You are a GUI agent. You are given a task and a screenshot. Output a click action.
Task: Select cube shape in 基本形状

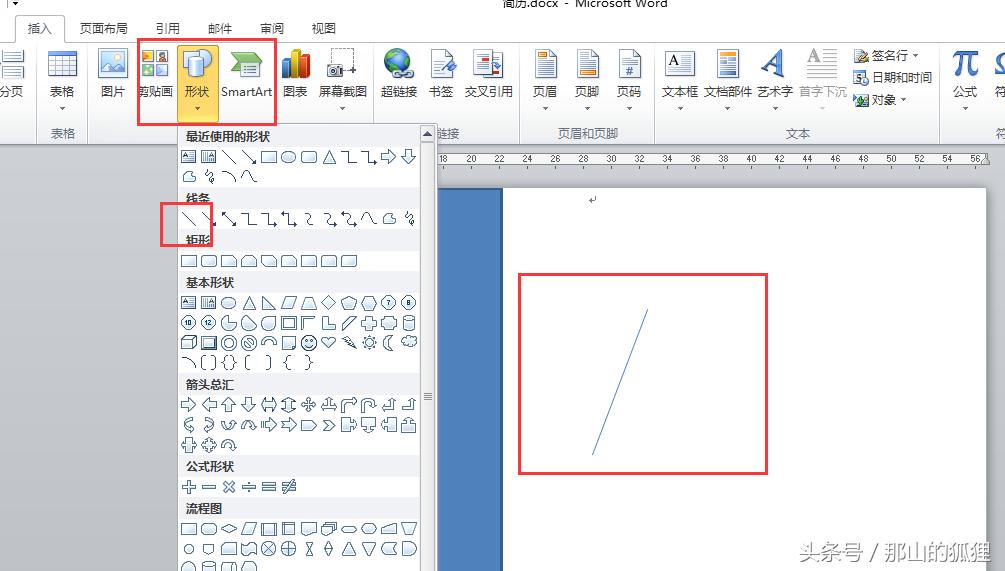pyautogui.click(x=189, y=343)
